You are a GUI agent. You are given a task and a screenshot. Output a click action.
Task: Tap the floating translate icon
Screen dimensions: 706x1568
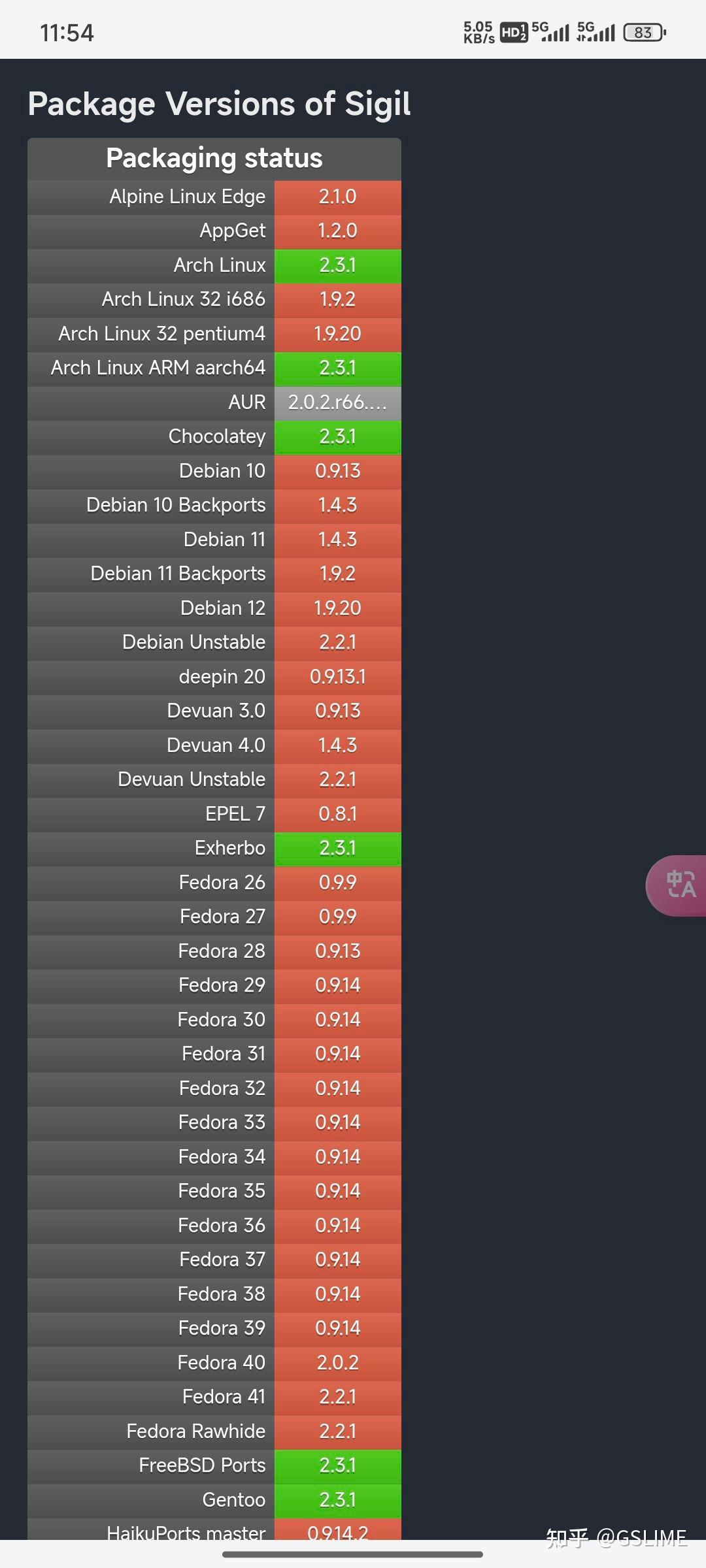pos(677,885)
